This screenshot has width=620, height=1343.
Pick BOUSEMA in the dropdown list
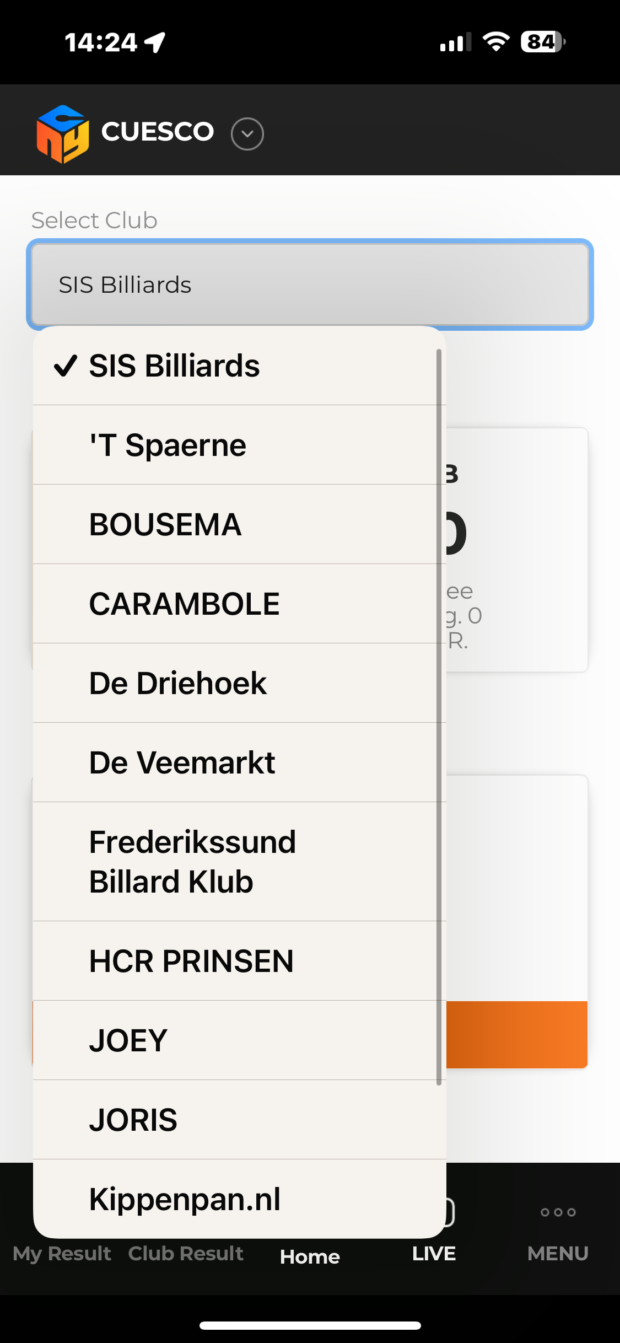pyautogui.click(x=239, y=524)
